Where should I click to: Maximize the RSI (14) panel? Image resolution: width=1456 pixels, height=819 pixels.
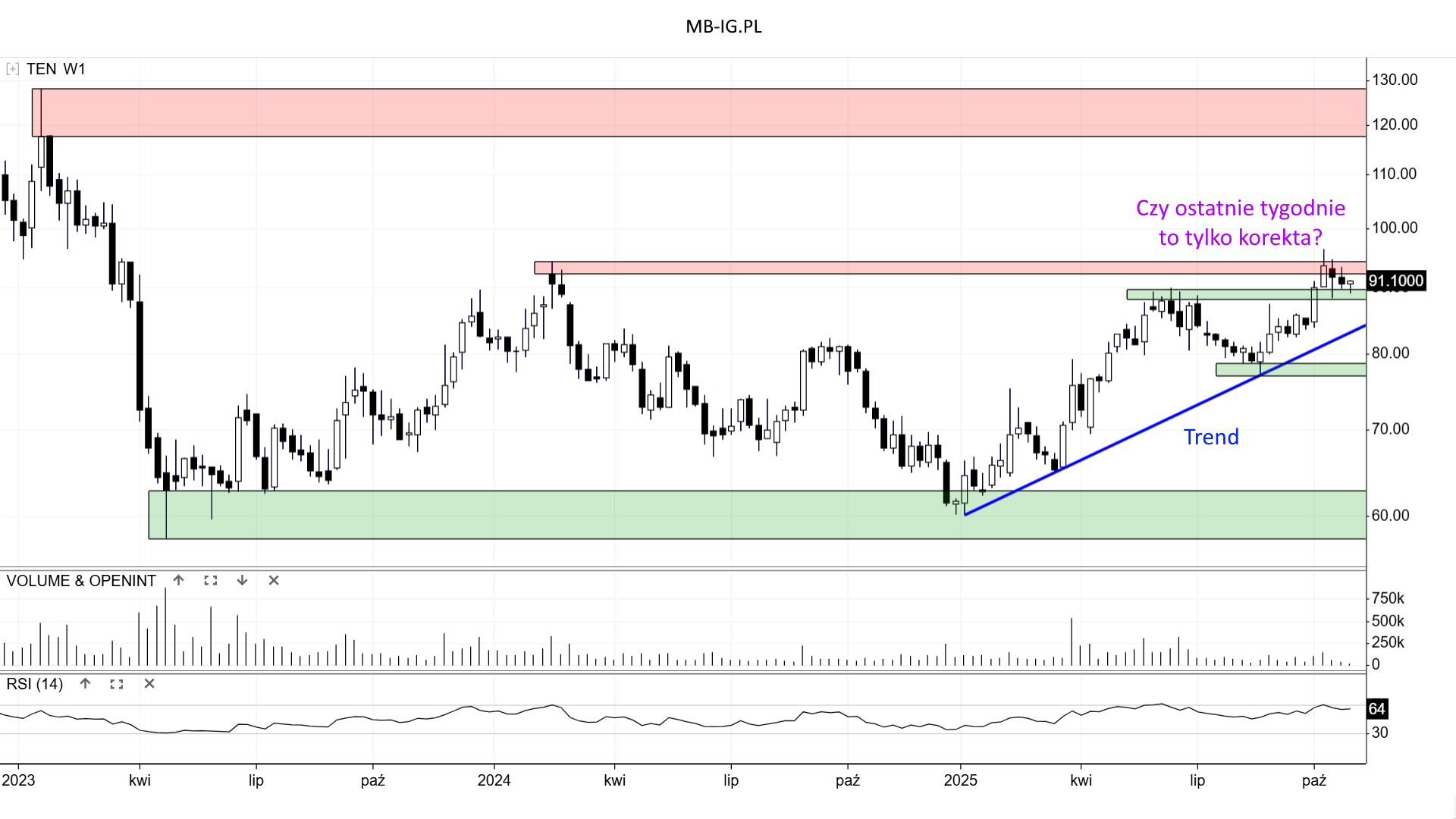click(x=117, y=683)
